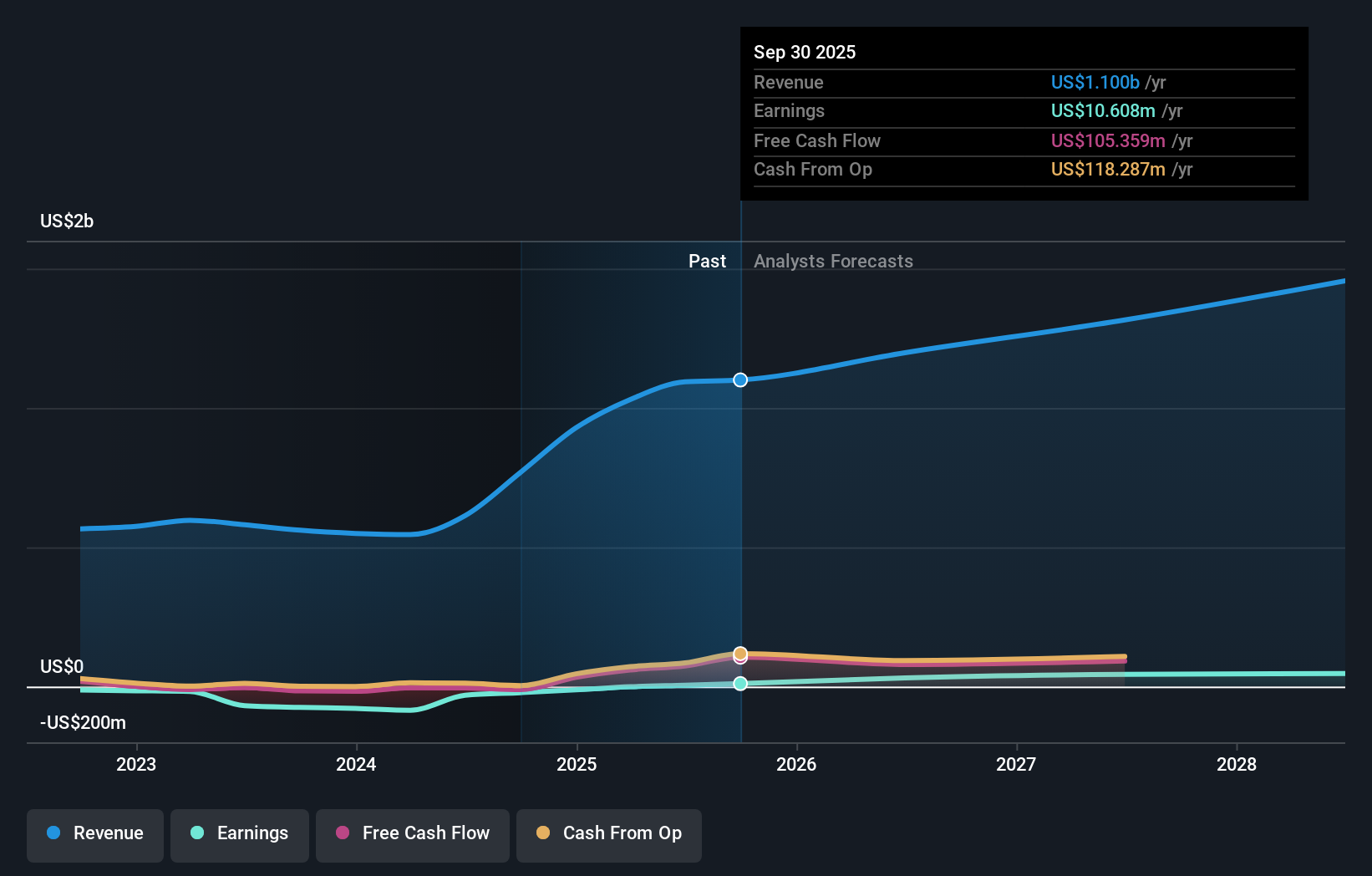
Task: Select the Cash From Op data point marker
Action: (x=739, y=653)
